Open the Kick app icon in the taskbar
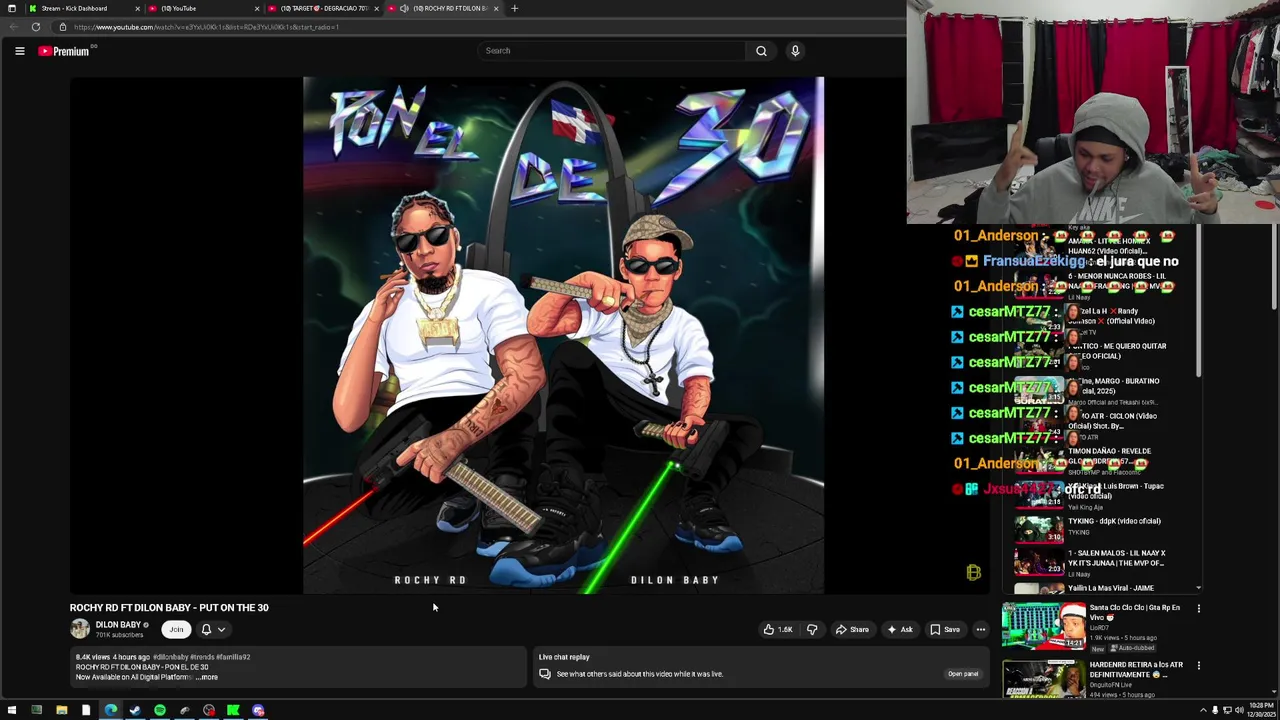Image resolution: width=1280 pixels, height=720 pixels. pos(233,711)
